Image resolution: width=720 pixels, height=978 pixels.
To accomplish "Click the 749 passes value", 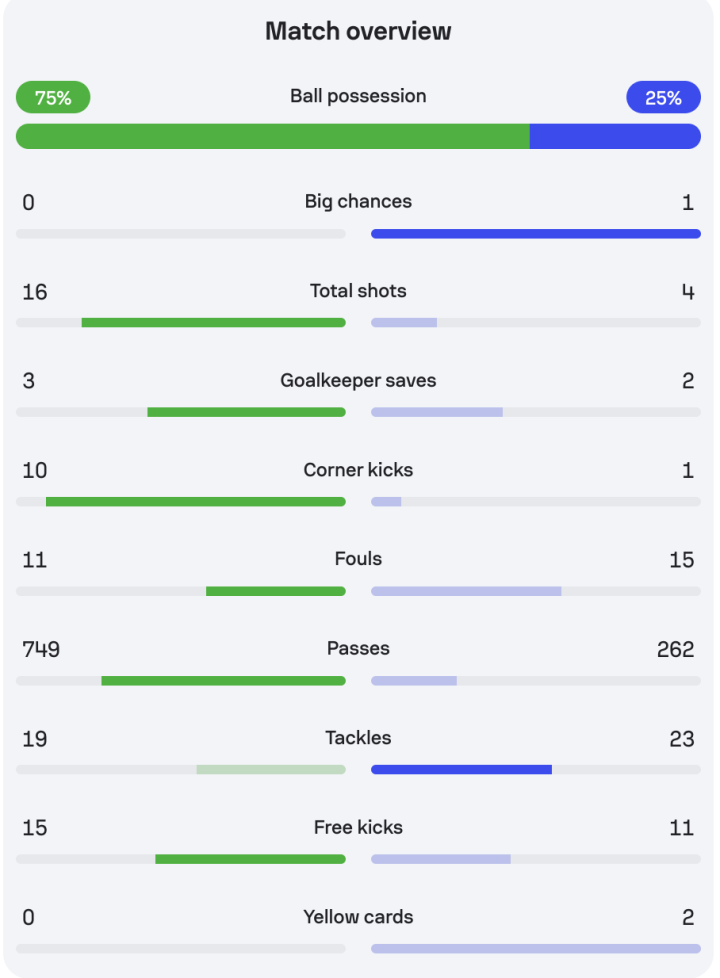I will [x=41, y=649].
